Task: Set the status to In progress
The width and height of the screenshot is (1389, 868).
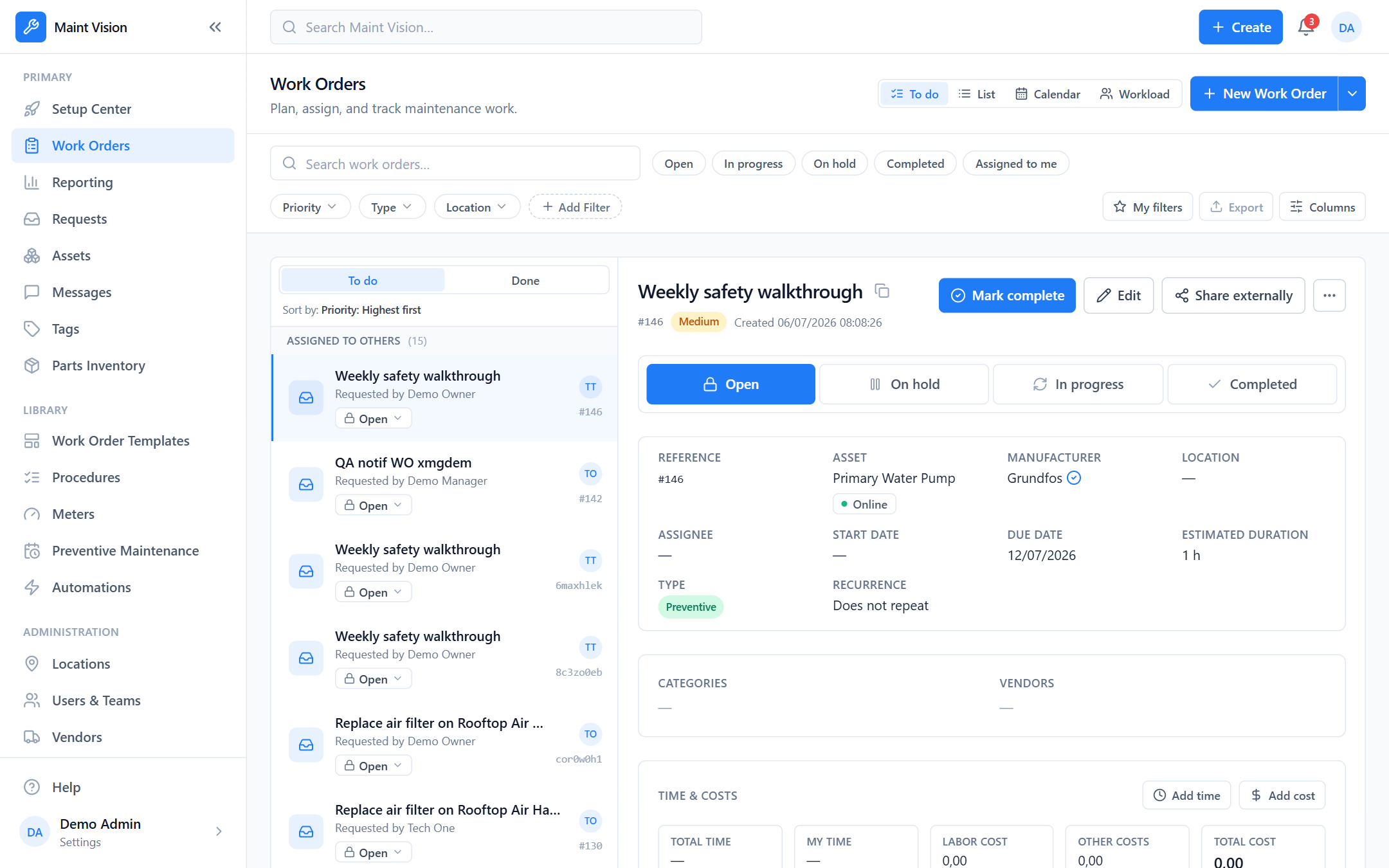Action: (x=1078, y=384)
